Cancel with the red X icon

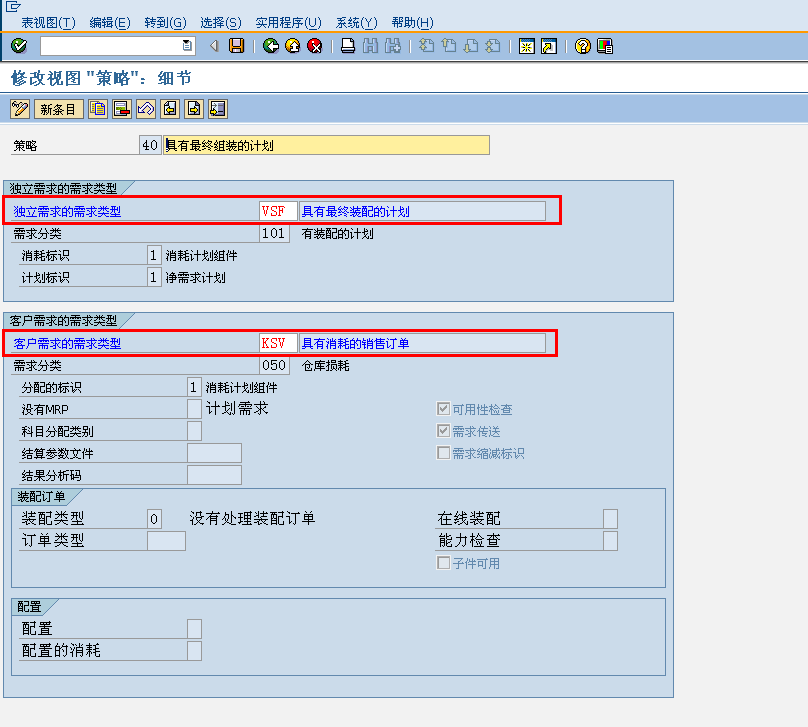(x=315, y=46)
